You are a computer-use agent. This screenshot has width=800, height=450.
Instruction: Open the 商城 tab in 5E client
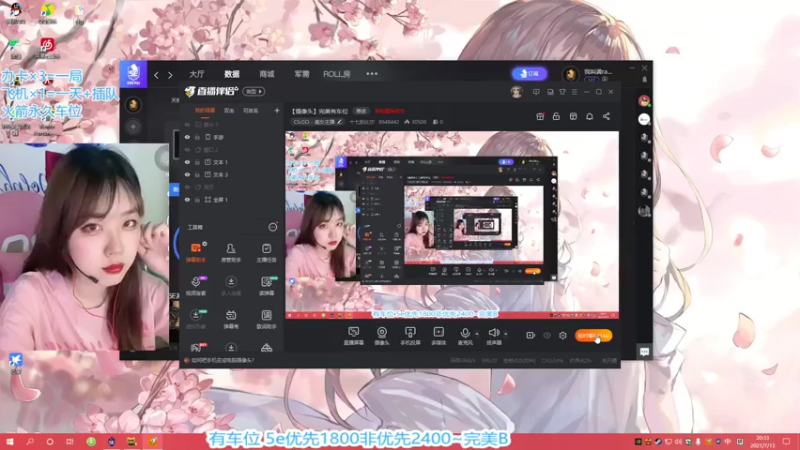pyautogui.click(x=267, y=74)
